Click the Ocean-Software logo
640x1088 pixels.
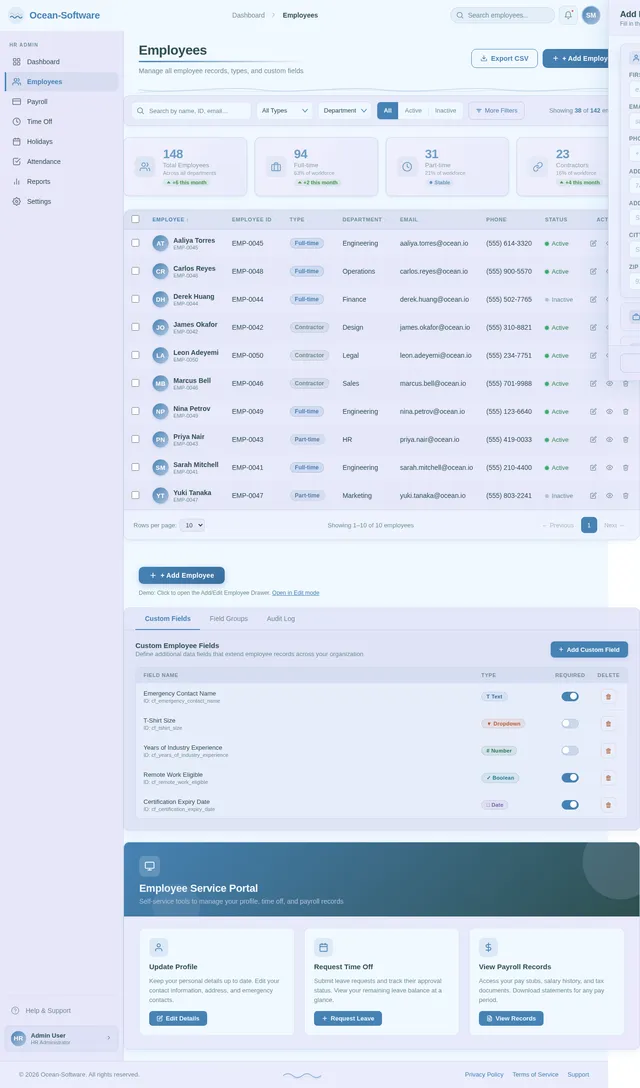(54, 15)
